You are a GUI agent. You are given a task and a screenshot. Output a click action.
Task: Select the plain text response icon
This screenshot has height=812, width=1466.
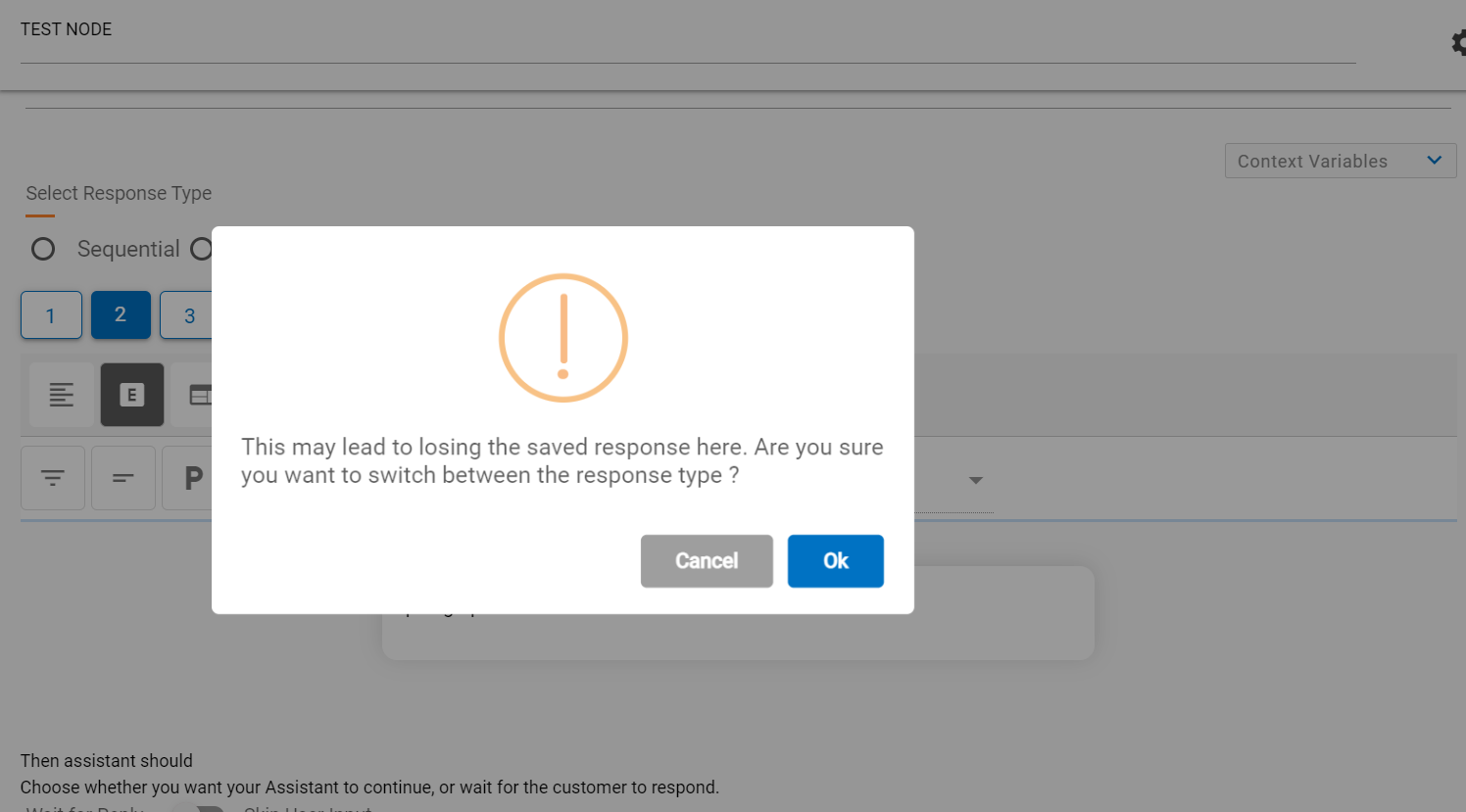click(61, 394)
